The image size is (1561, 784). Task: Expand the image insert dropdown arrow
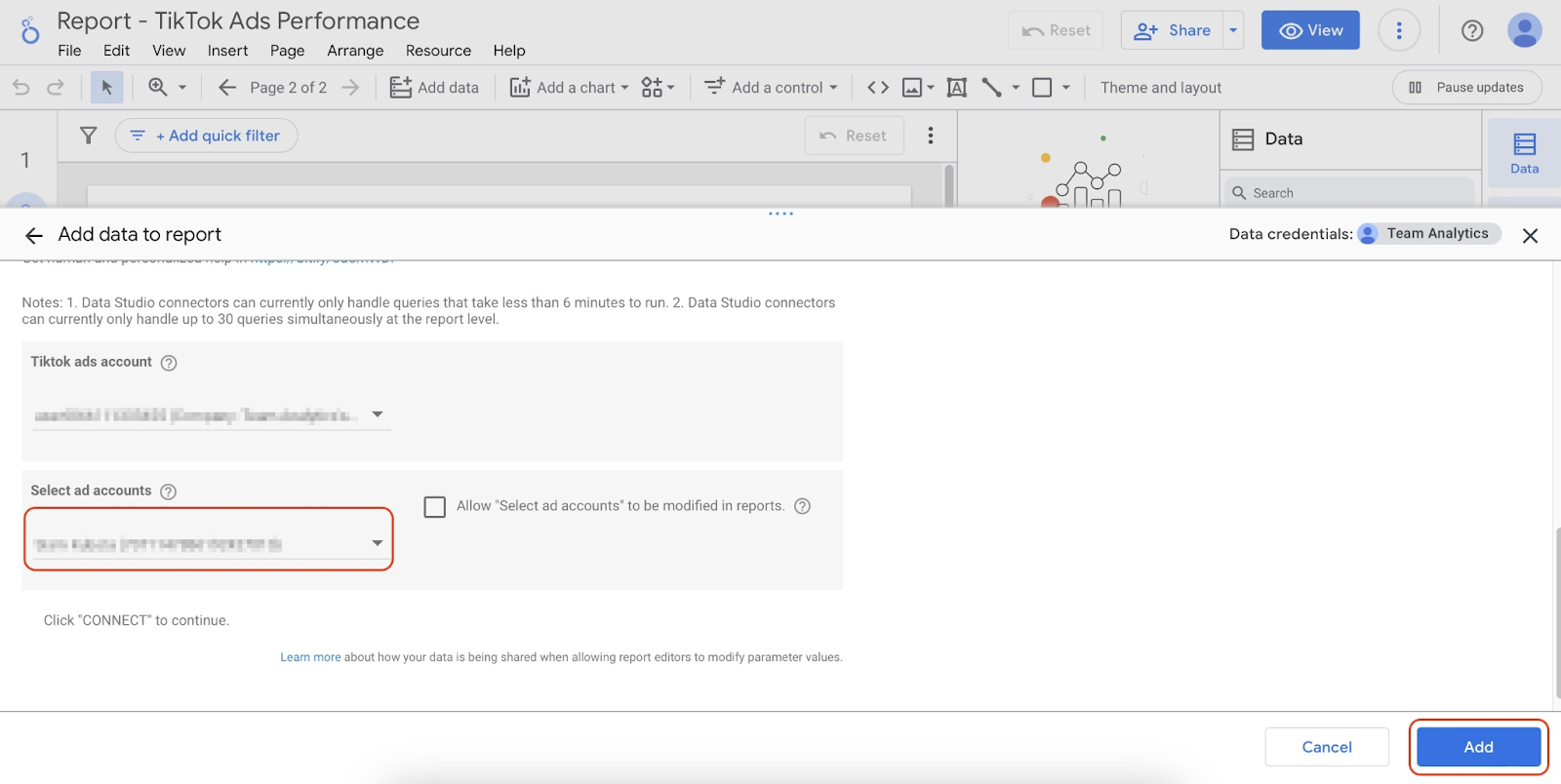tap(931, 88)
